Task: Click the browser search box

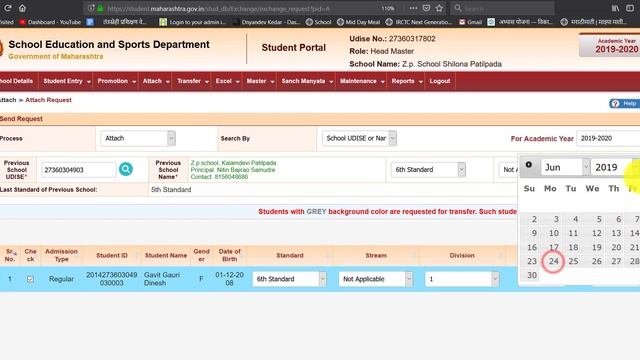Action: tap(503, 8)
